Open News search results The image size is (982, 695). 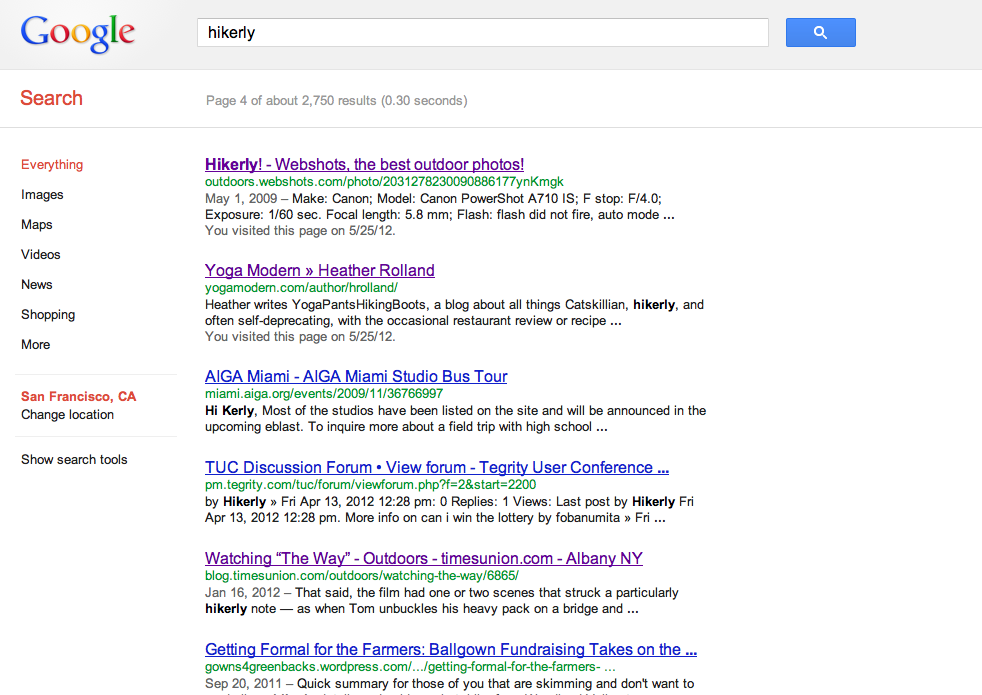[x=37, y=285]
